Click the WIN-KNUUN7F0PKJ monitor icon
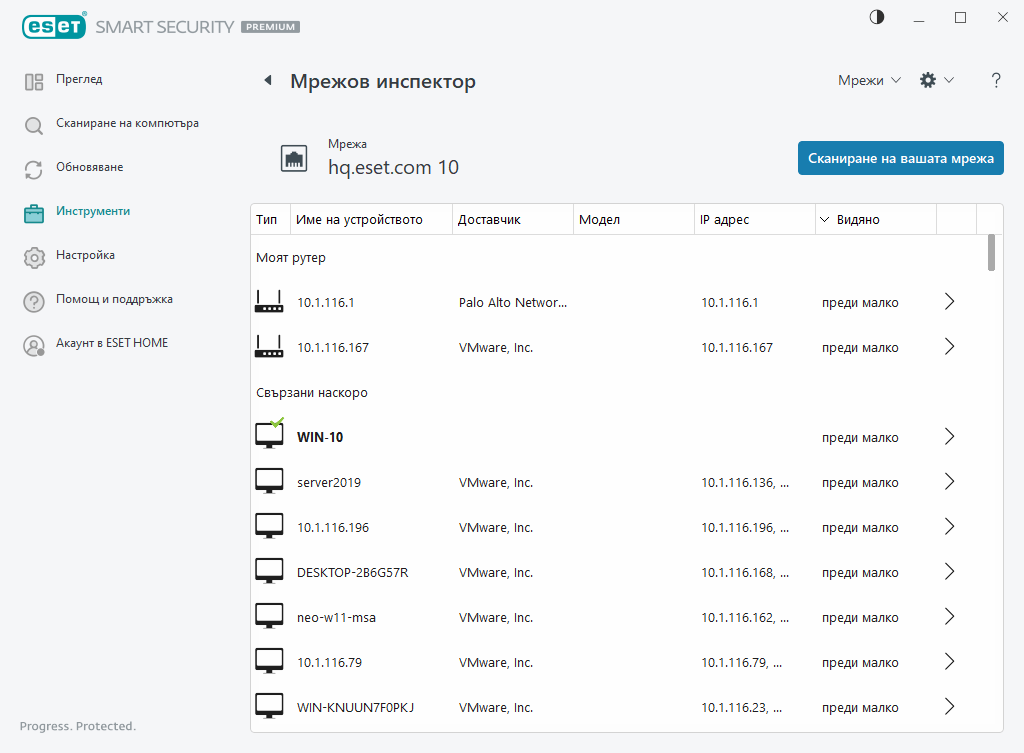 [x=269, y=707]
